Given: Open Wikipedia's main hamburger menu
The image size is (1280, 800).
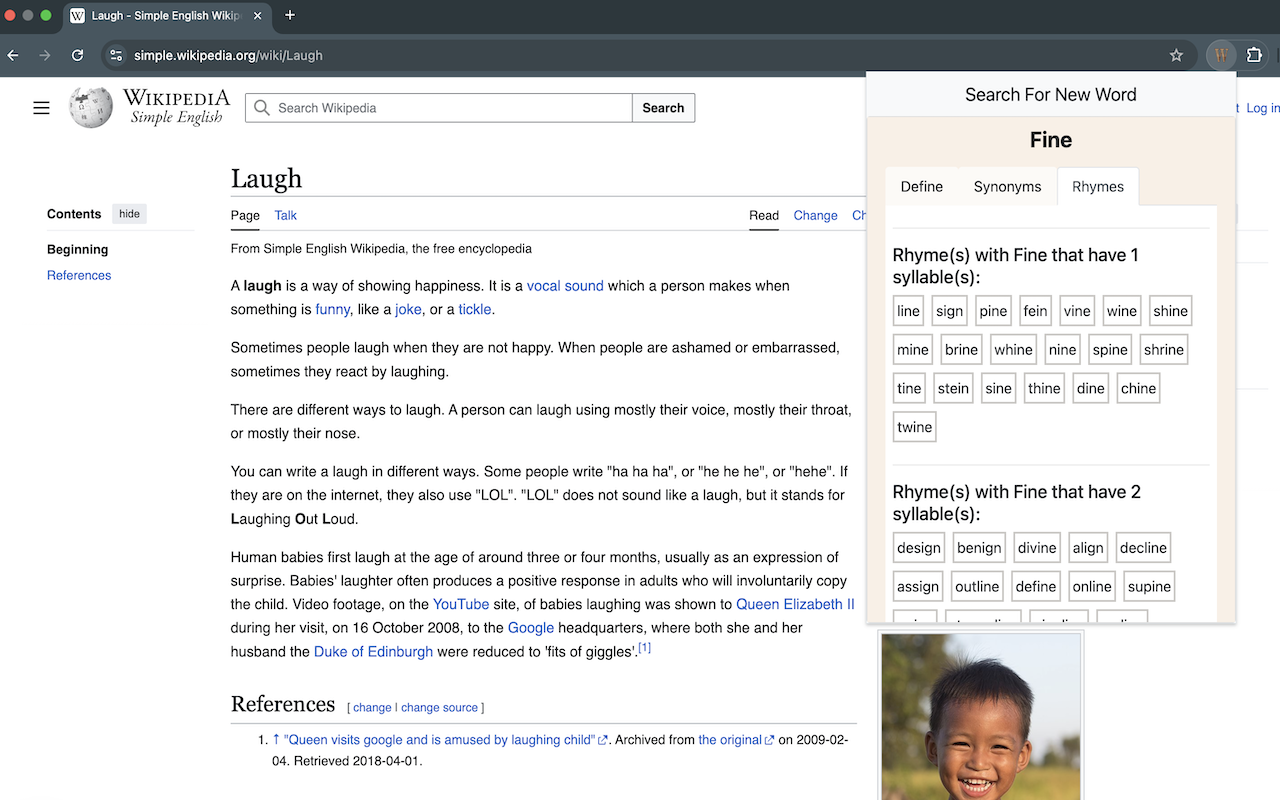Looking at the screenshot, I should pos(41,107).
